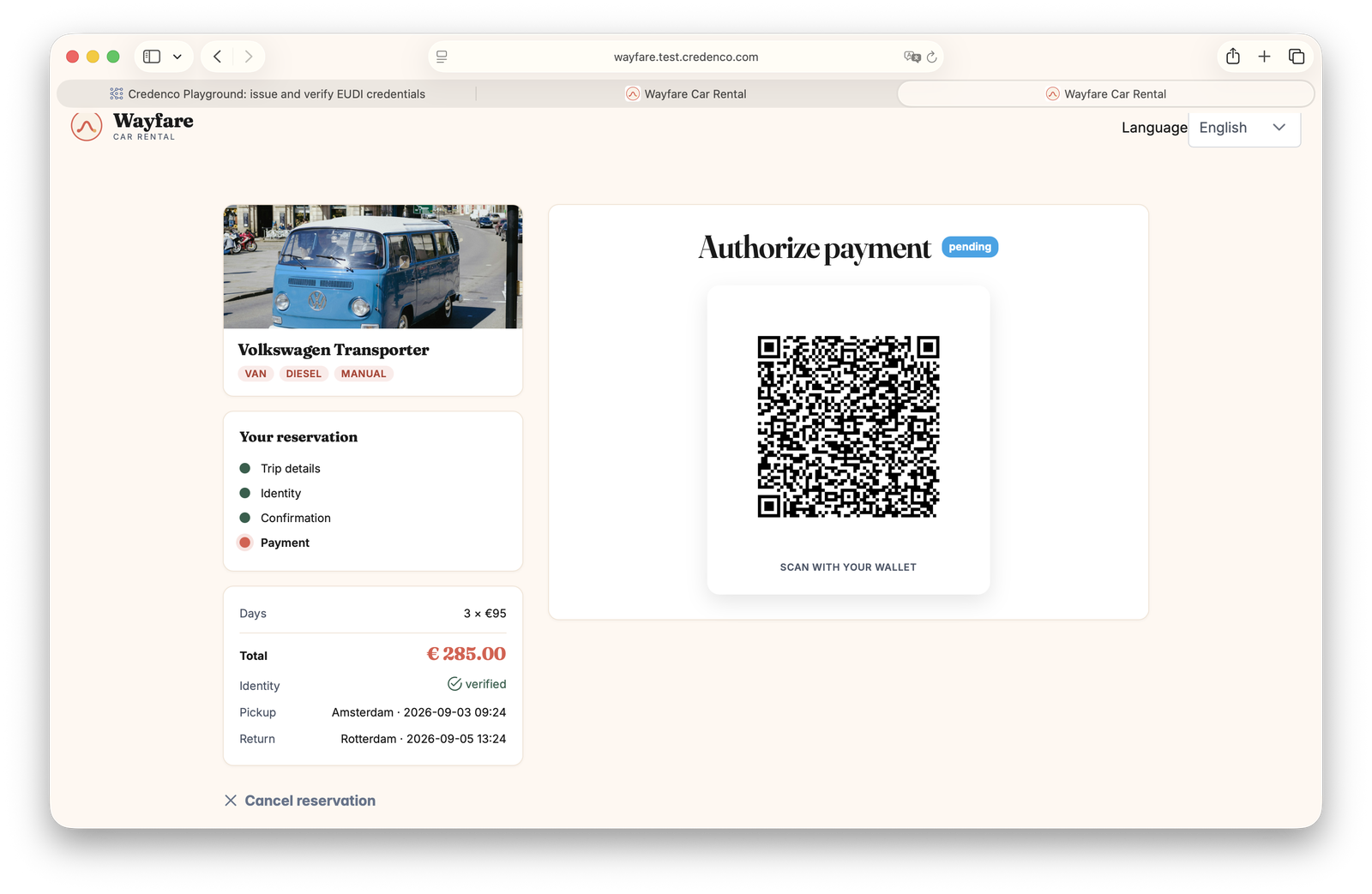The width and height of the screenshot is (1372, 894).
Task: Click the pending status badge
Action: [970, 247]
